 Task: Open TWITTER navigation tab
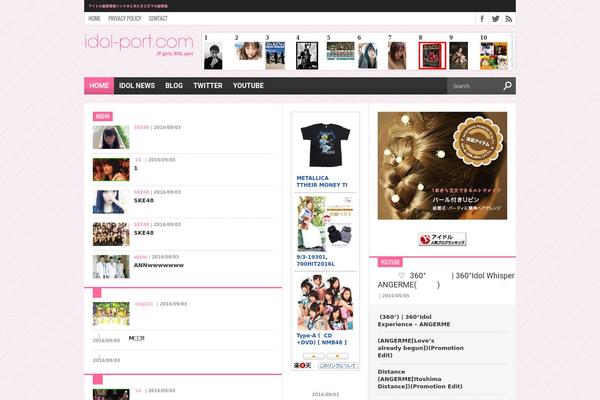click(x=208, y=86)
